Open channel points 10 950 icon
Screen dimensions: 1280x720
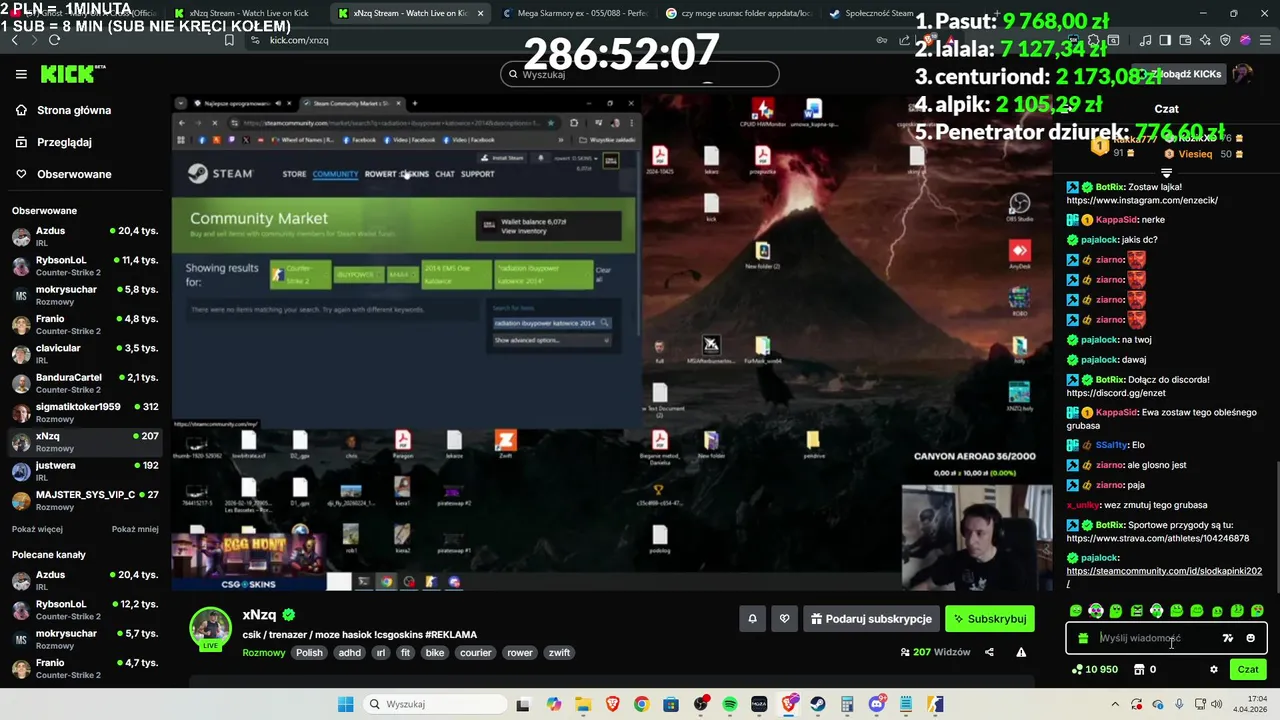click(1095, 670)
